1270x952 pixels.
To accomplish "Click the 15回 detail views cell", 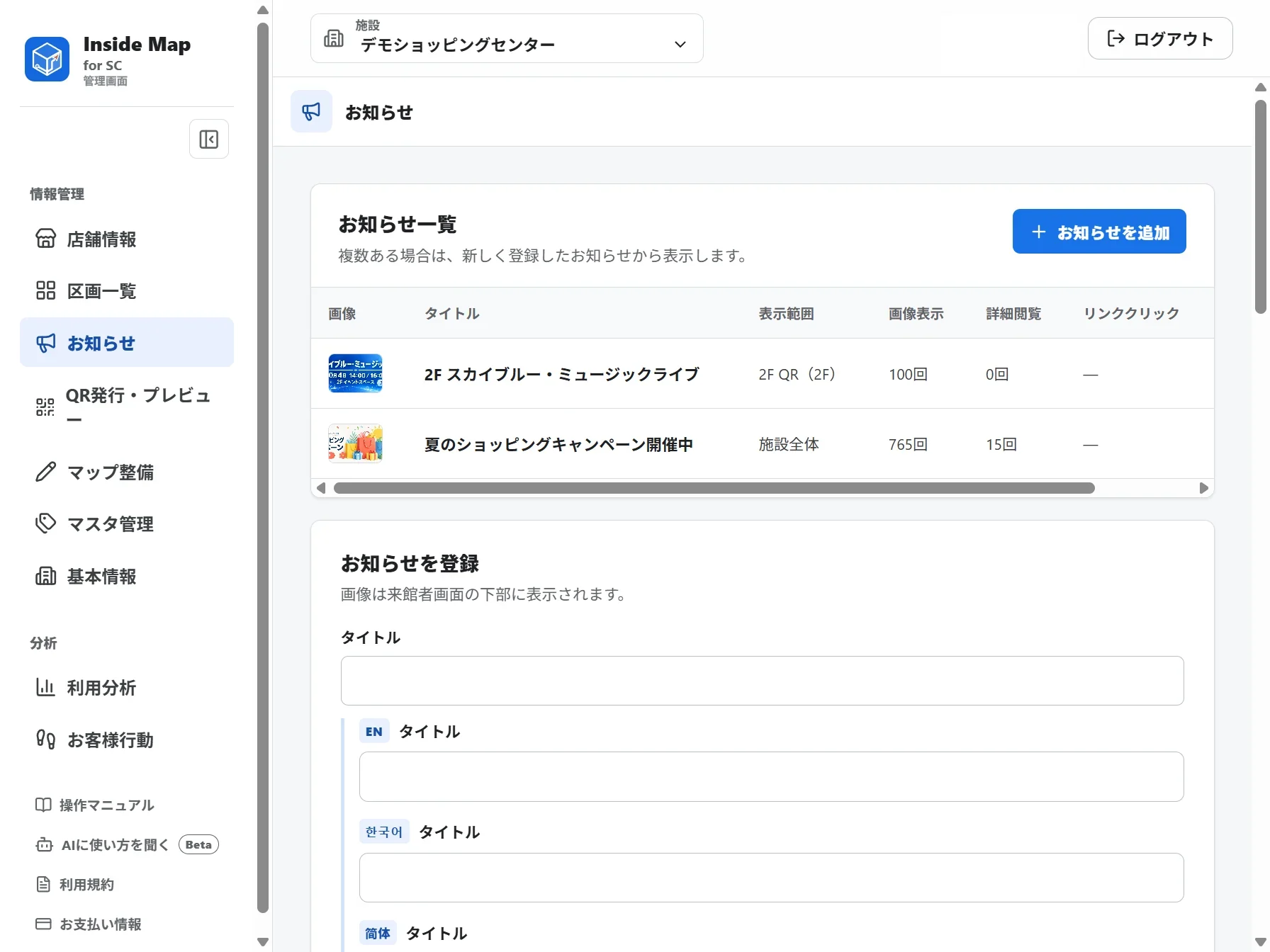I will pyautogui.click(x=1001, y=444).
